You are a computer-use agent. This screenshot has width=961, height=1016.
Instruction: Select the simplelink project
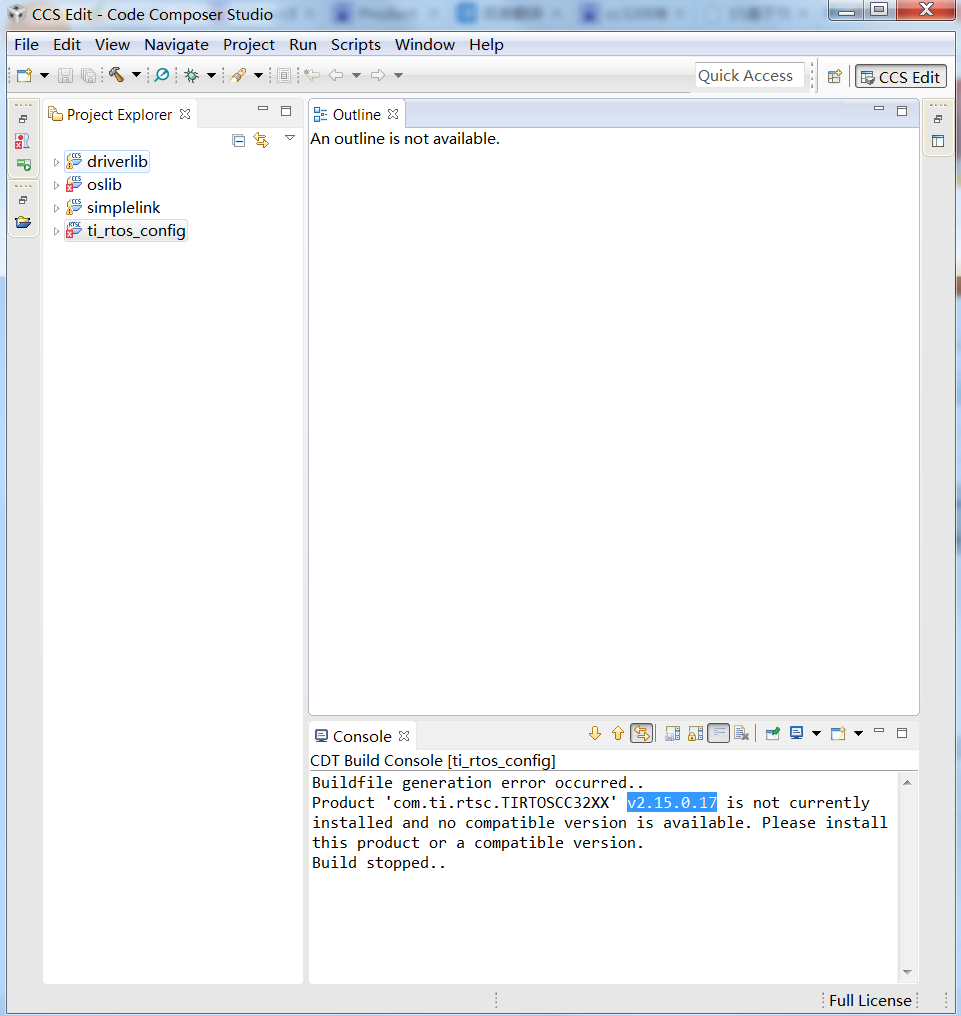[123, 207]
